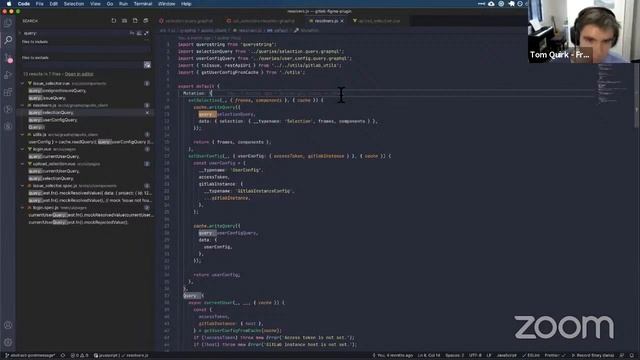Collapse the utils.js results group

tap(22, 135)
